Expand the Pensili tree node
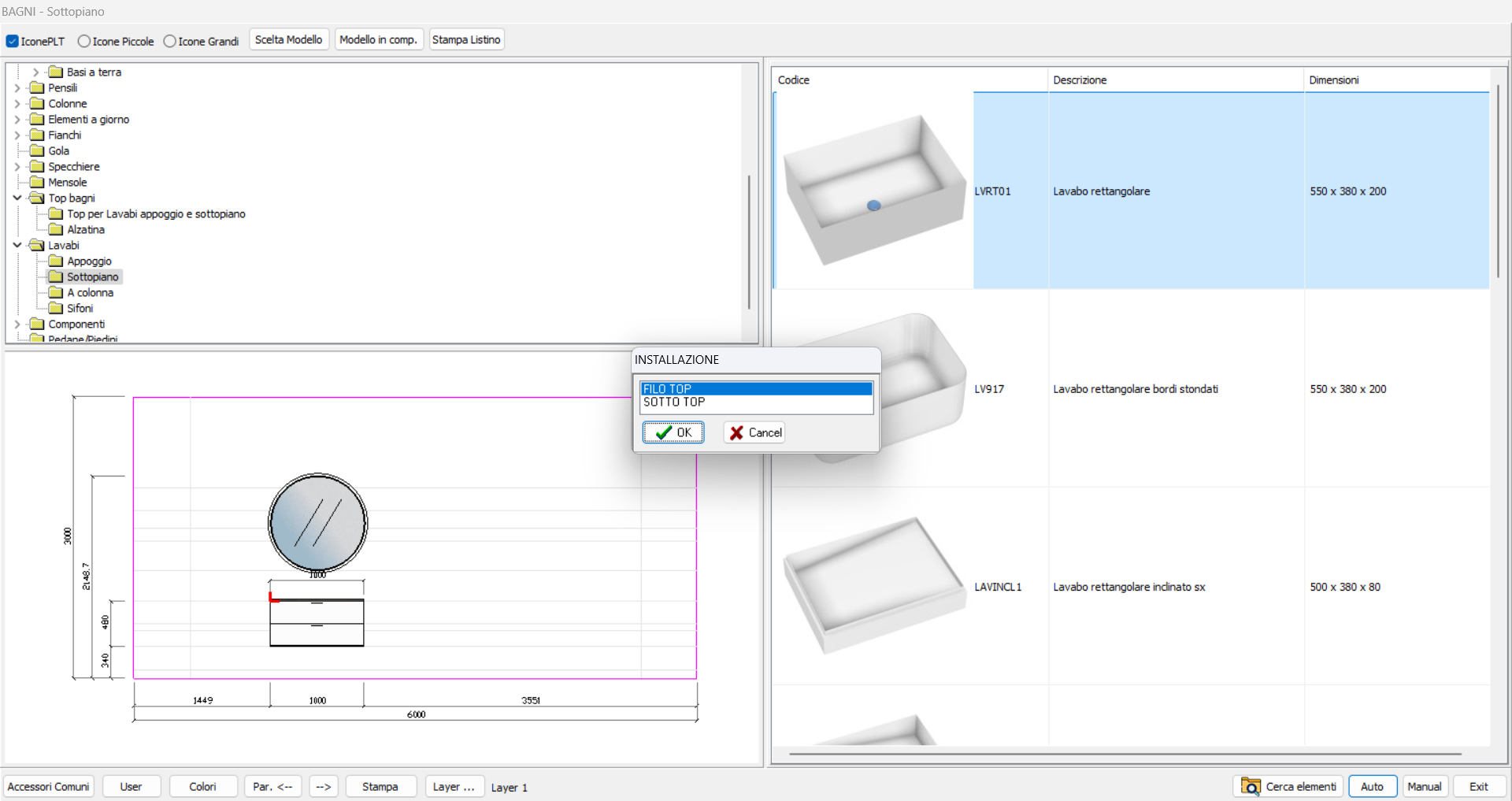The height and width of the screenshot is (801, 1512). (17, 87)
